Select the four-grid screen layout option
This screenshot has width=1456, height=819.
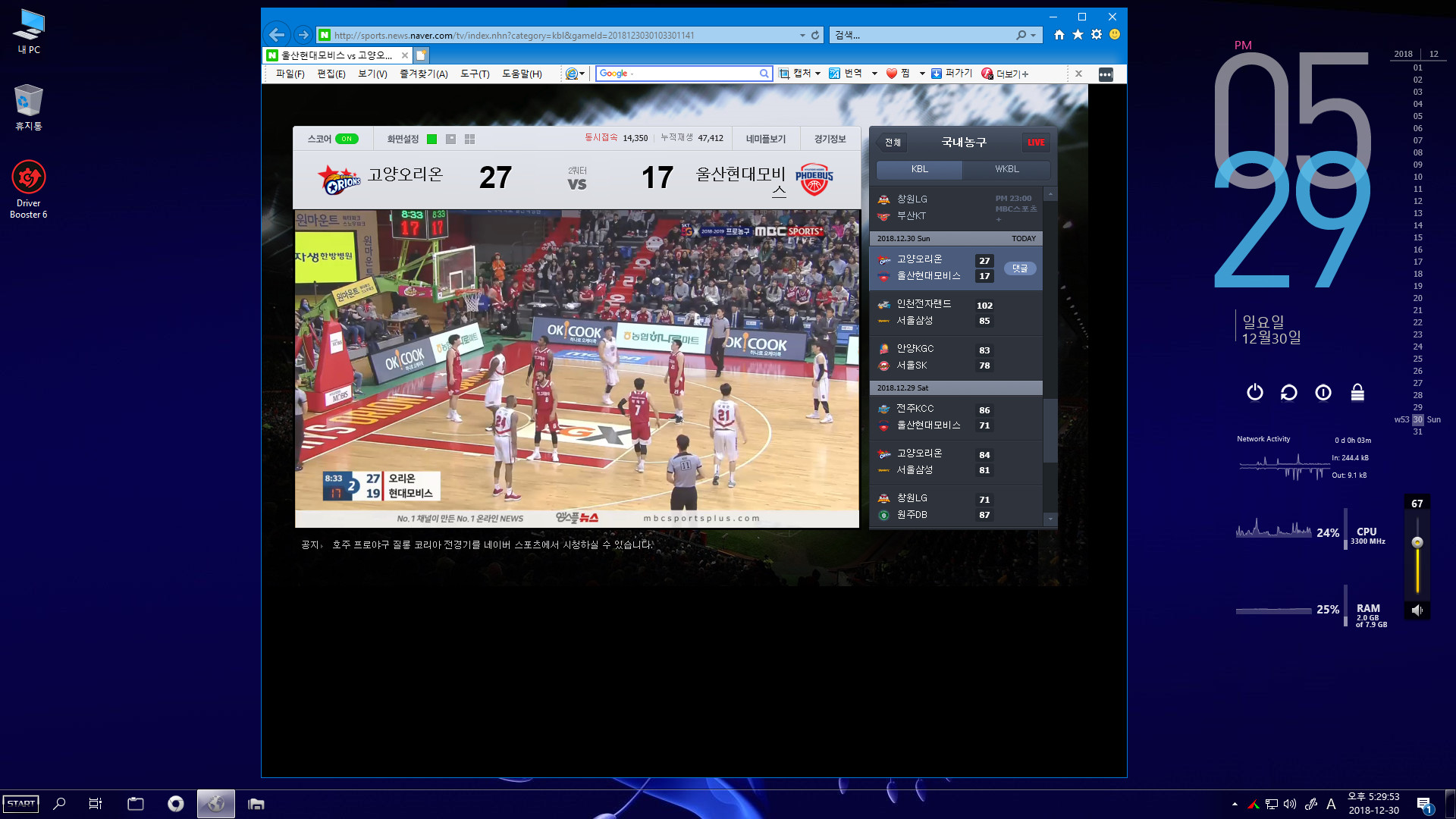point(469,139)
